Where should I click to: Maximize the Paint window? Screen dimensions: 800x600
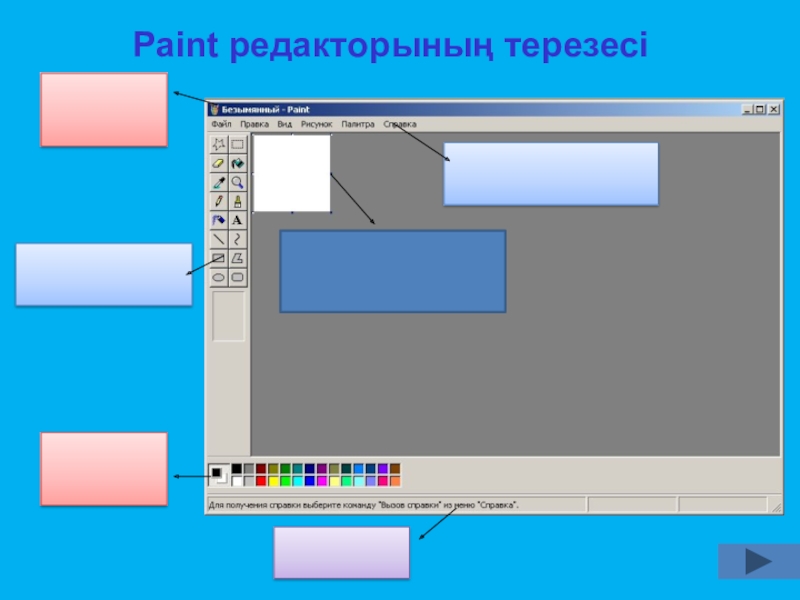click(760, 109)
